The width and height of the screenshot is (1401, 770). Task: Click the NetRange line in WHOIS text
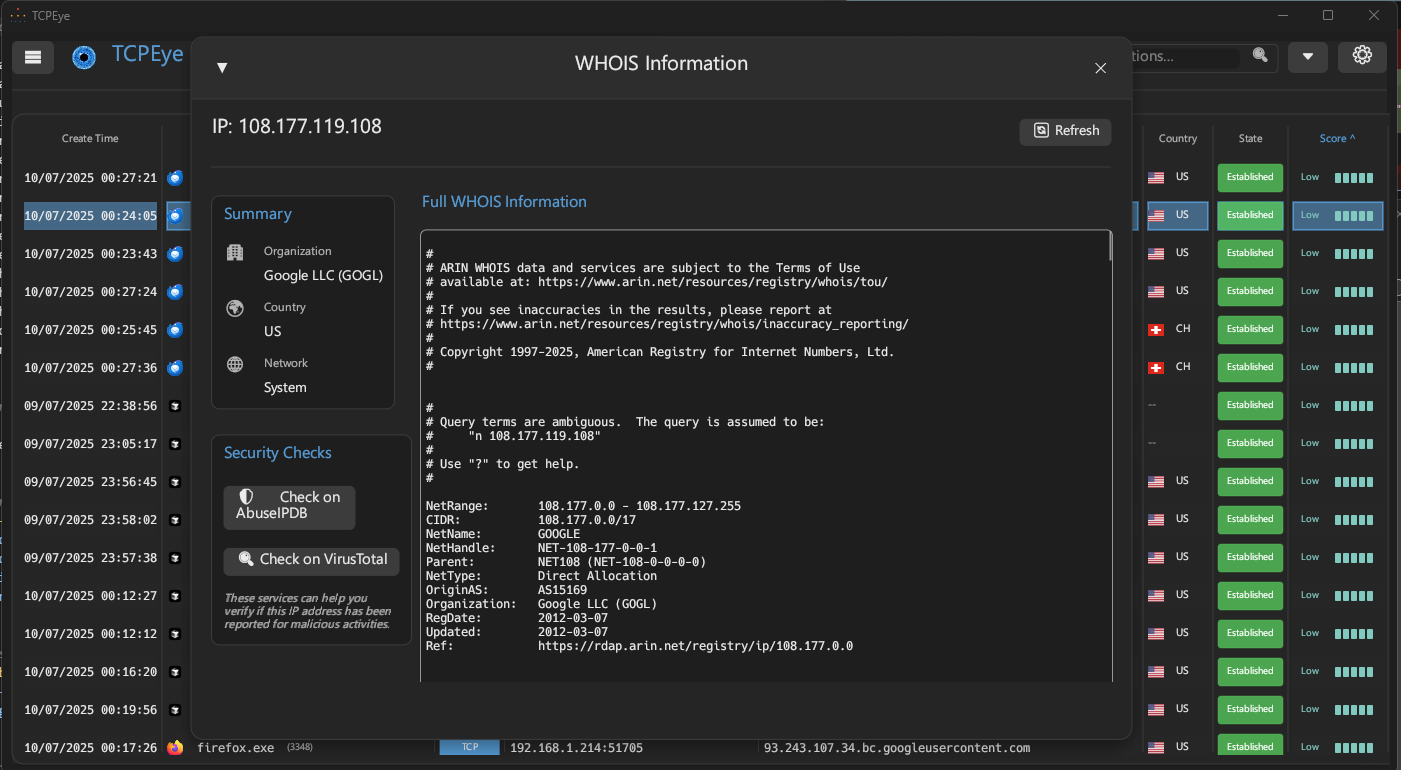584,506
